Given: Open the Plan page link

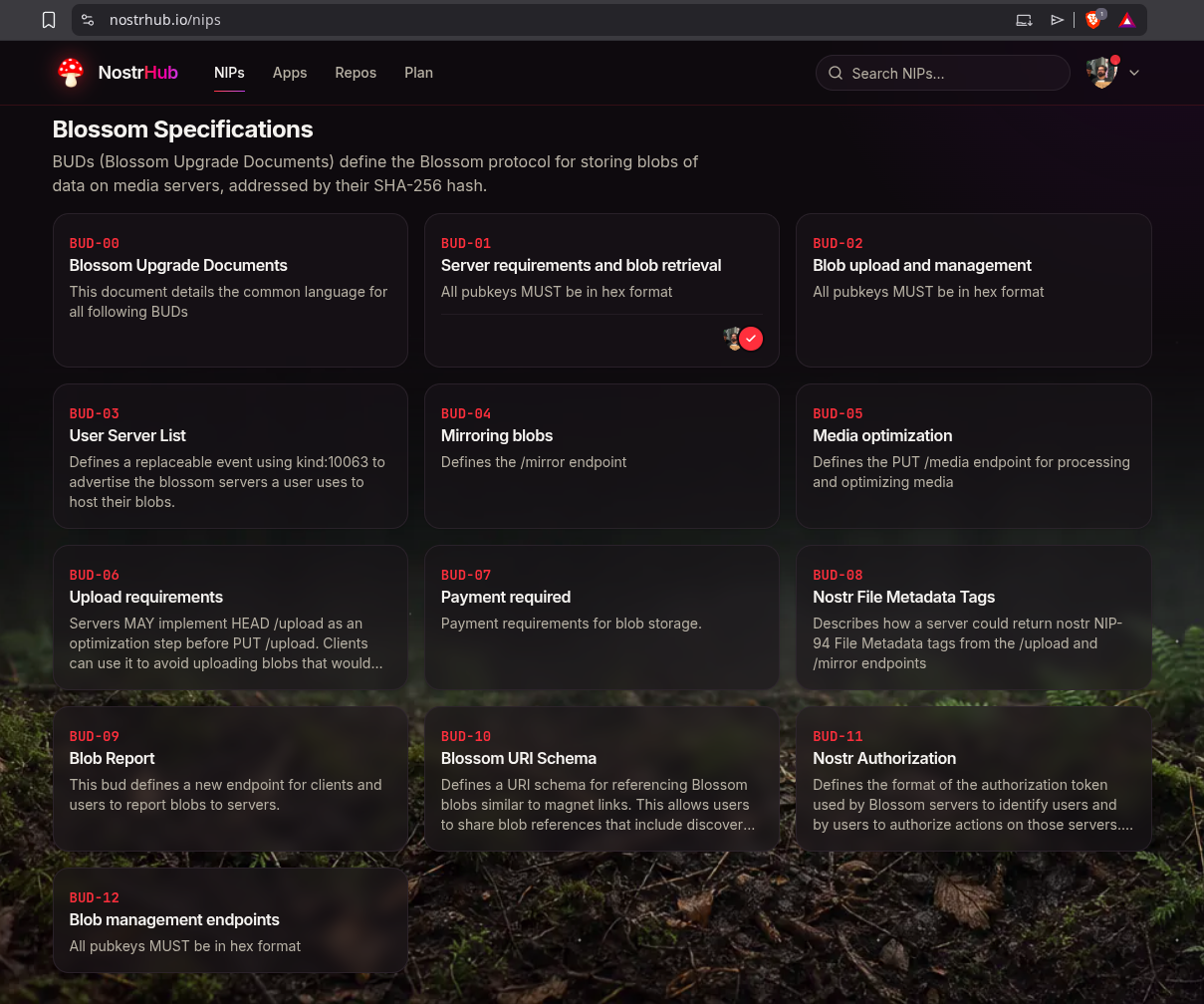Looking at the screenshot, I should click(x=418, y=73).
